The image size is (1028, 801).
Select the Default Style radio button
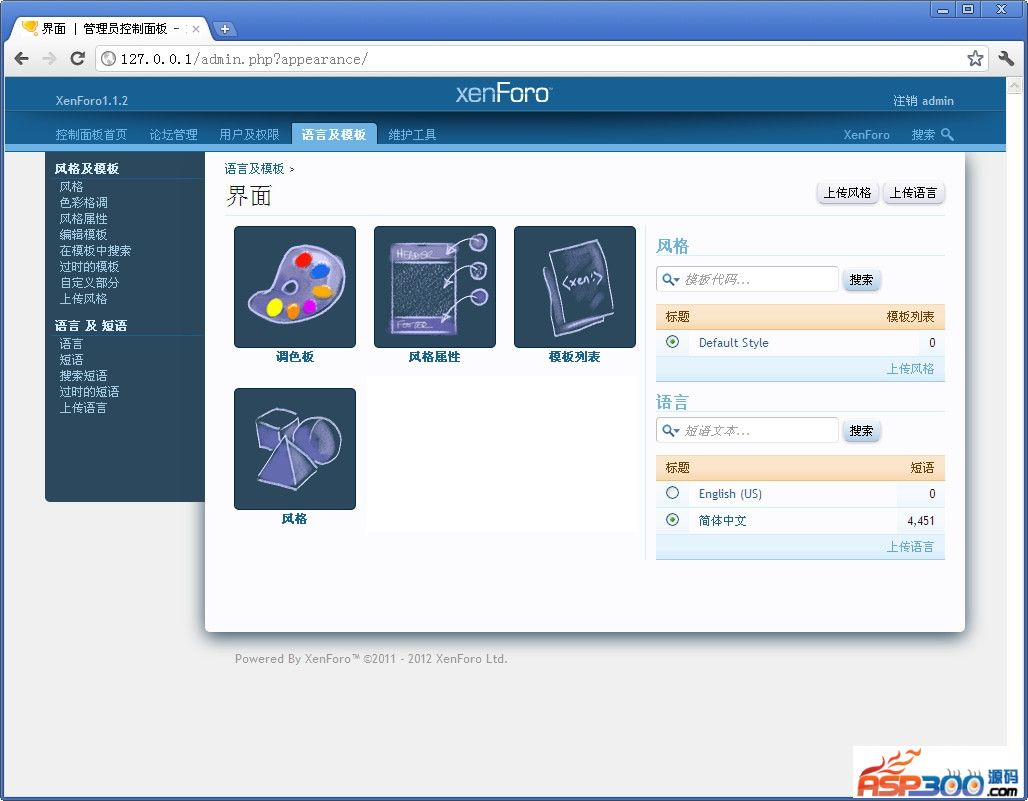[672, 342]
